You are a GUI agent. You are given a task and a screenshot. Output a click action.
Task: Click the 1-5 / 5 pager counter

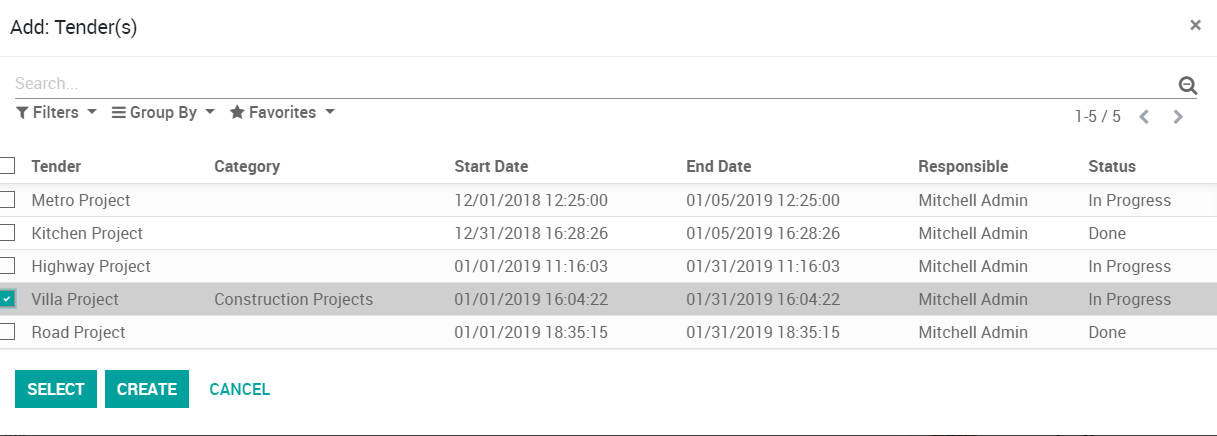[1097, 117]
